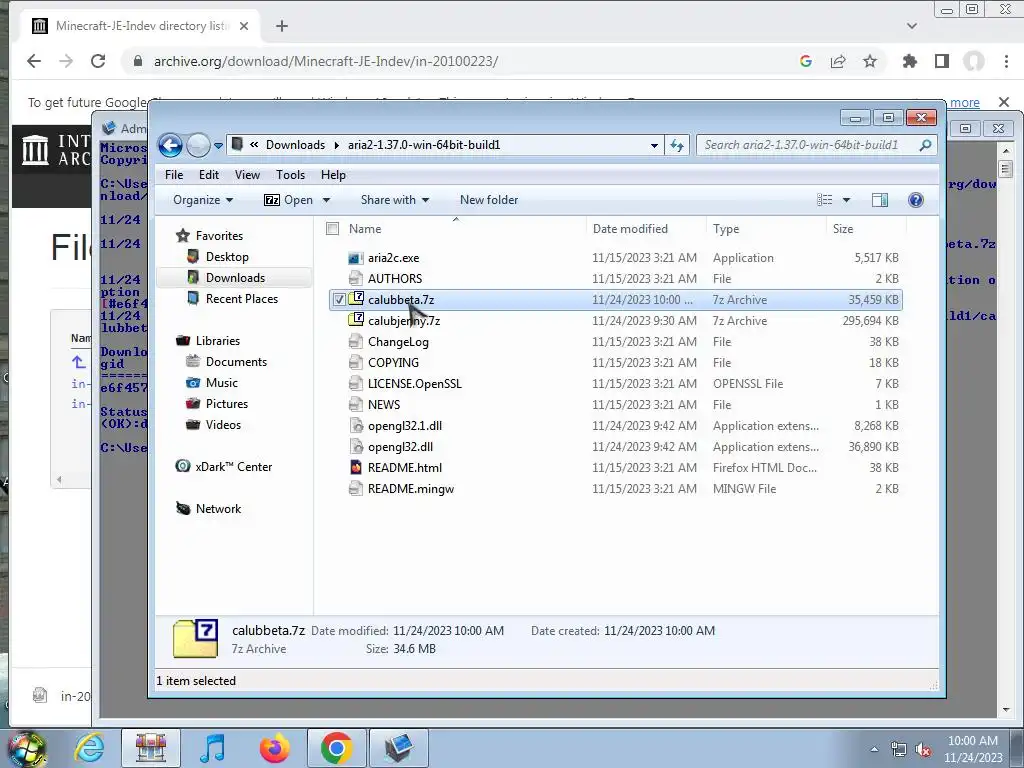Open Internet Explorer from the taskbar

click(89, 748)
